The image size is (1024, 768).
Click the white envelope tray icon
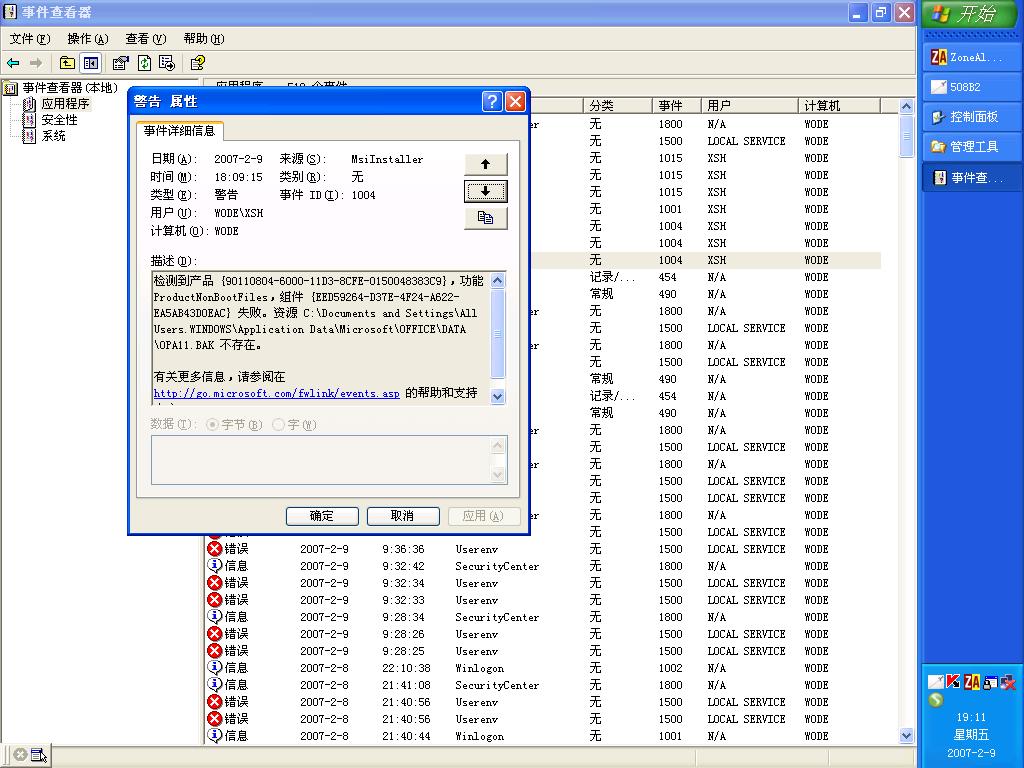coord(936,682)
